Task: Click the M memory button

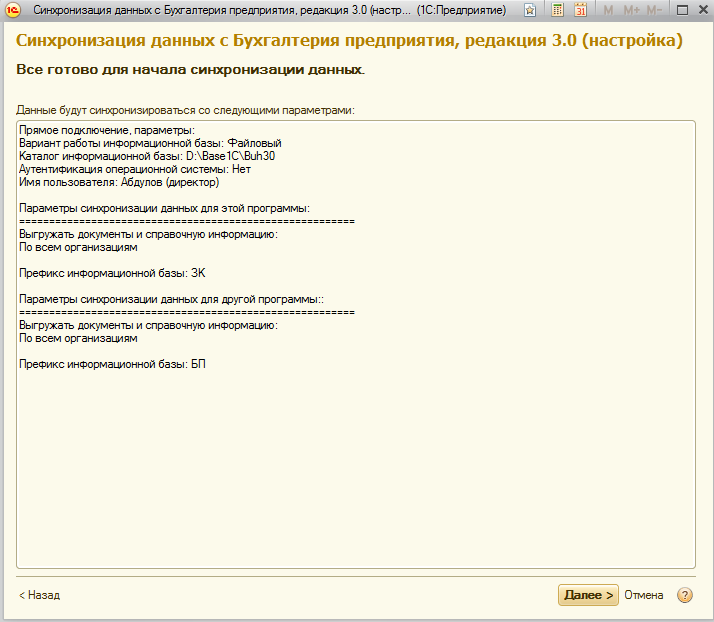Action: point(608,10)
